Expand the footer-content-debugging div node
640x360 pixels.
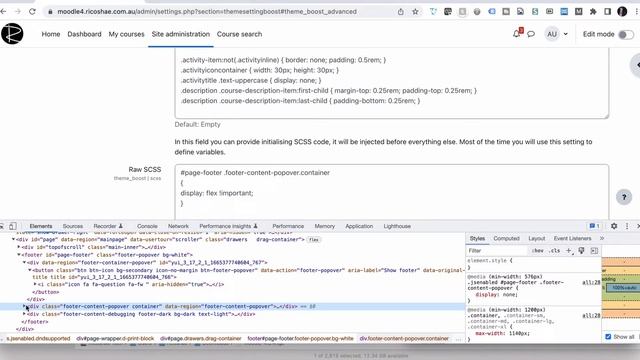point(24,314)
